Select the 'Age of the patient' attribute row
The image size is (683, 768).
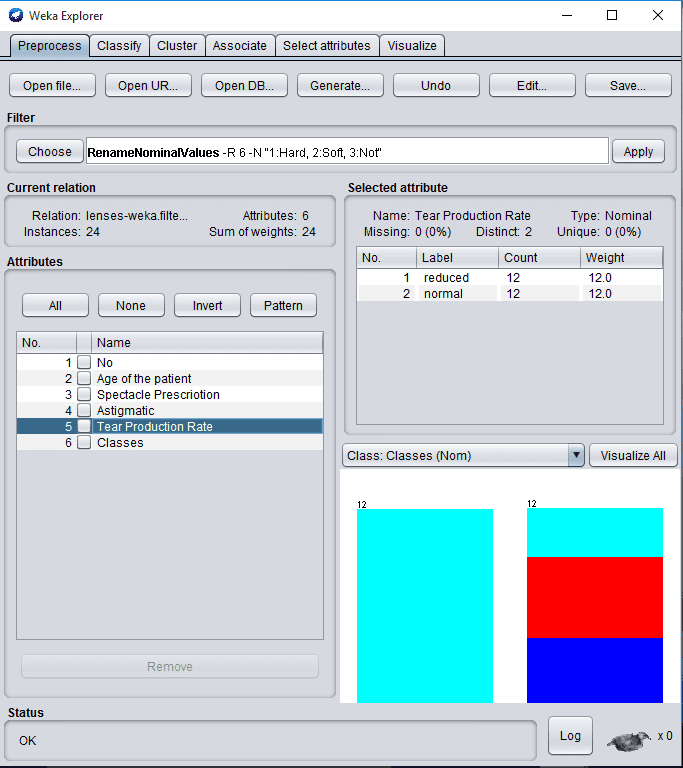point(170,379)
